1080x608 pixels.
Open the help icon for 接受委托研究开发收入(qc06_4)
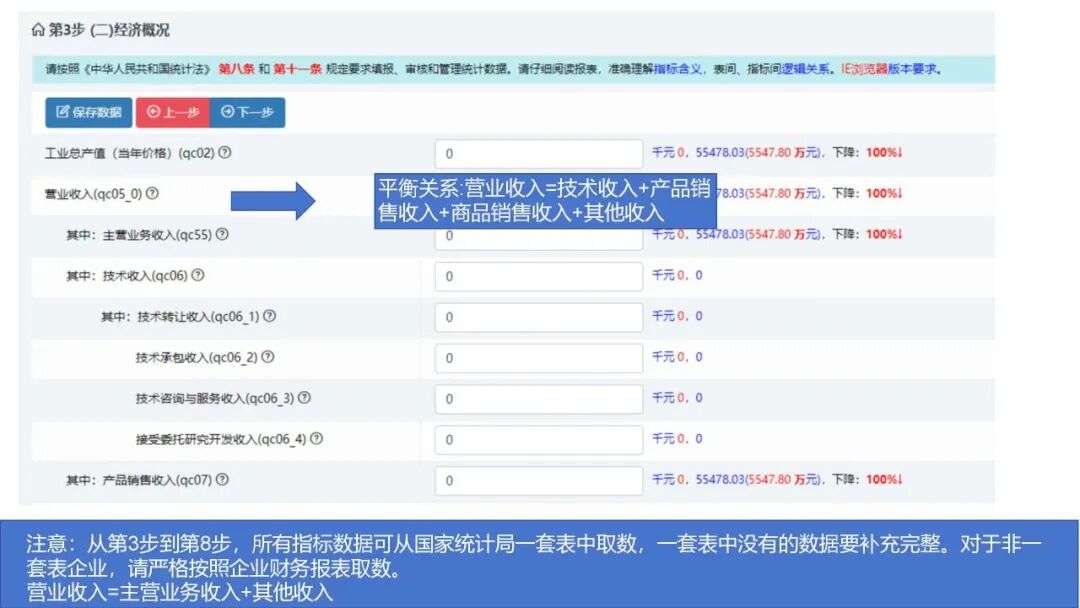click(314, 439)
